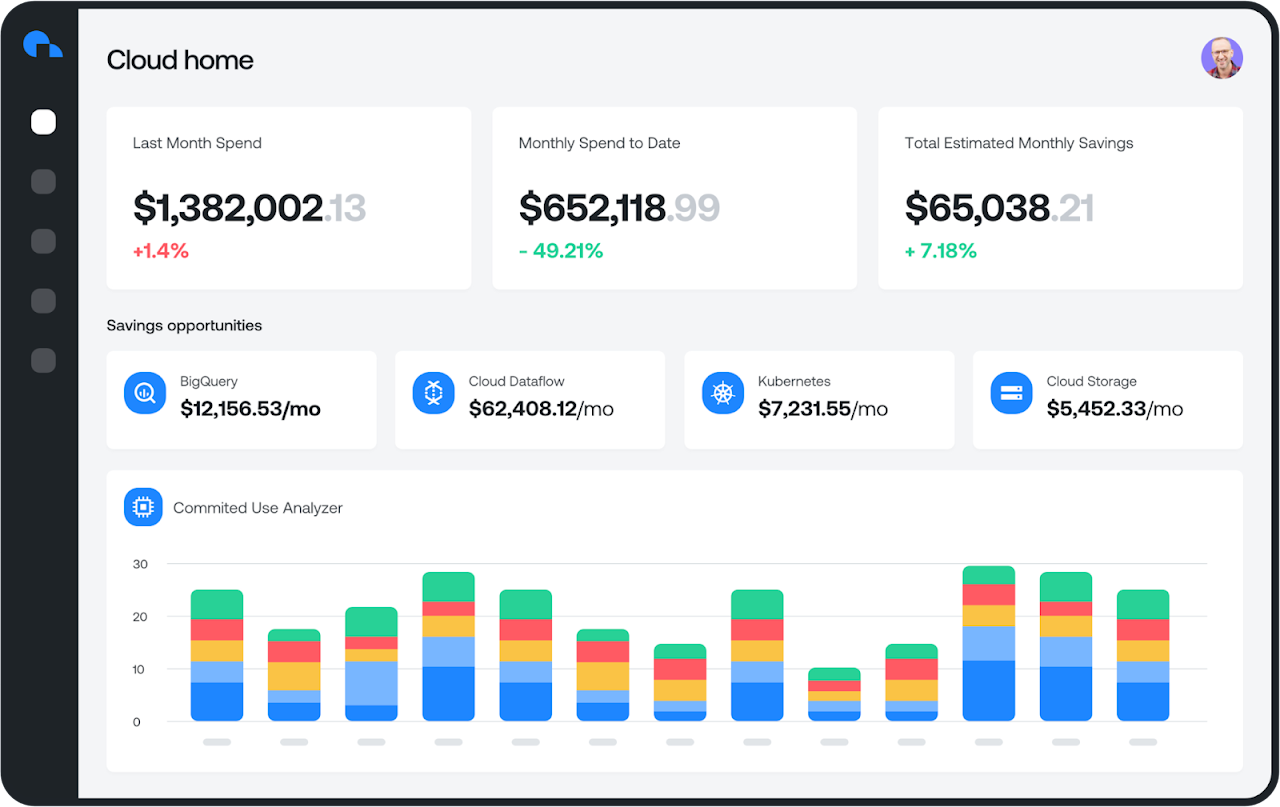Select the active white sidebar icon
This screenshot has height=807, width=1280.
43,122
